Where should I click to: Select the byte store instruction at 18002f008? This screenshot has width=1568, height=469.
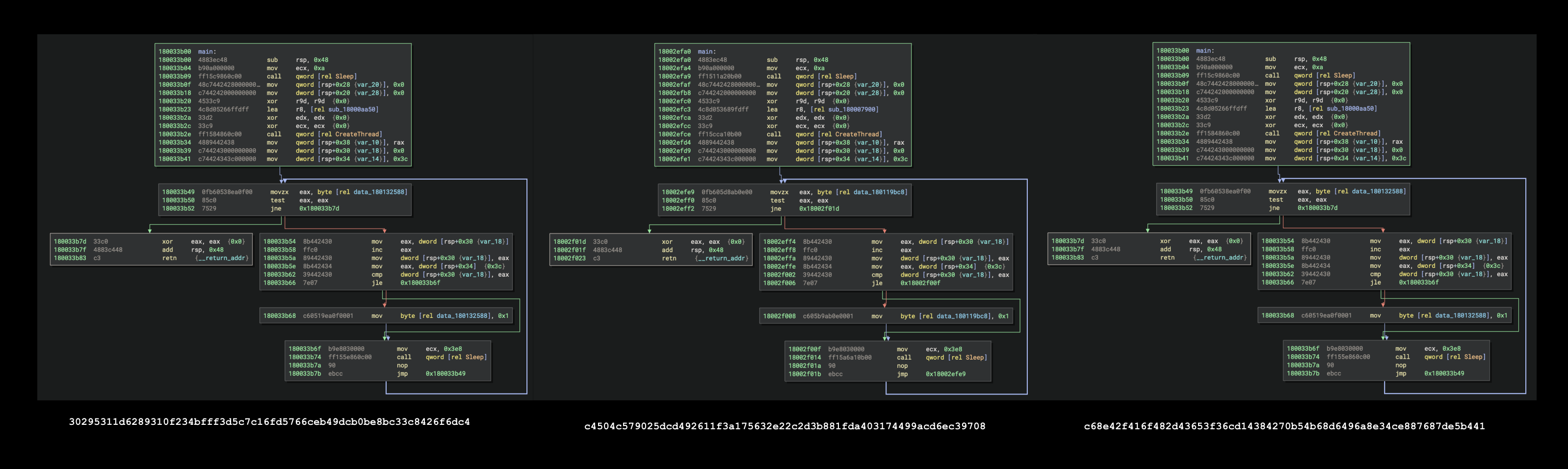point(886,316)
